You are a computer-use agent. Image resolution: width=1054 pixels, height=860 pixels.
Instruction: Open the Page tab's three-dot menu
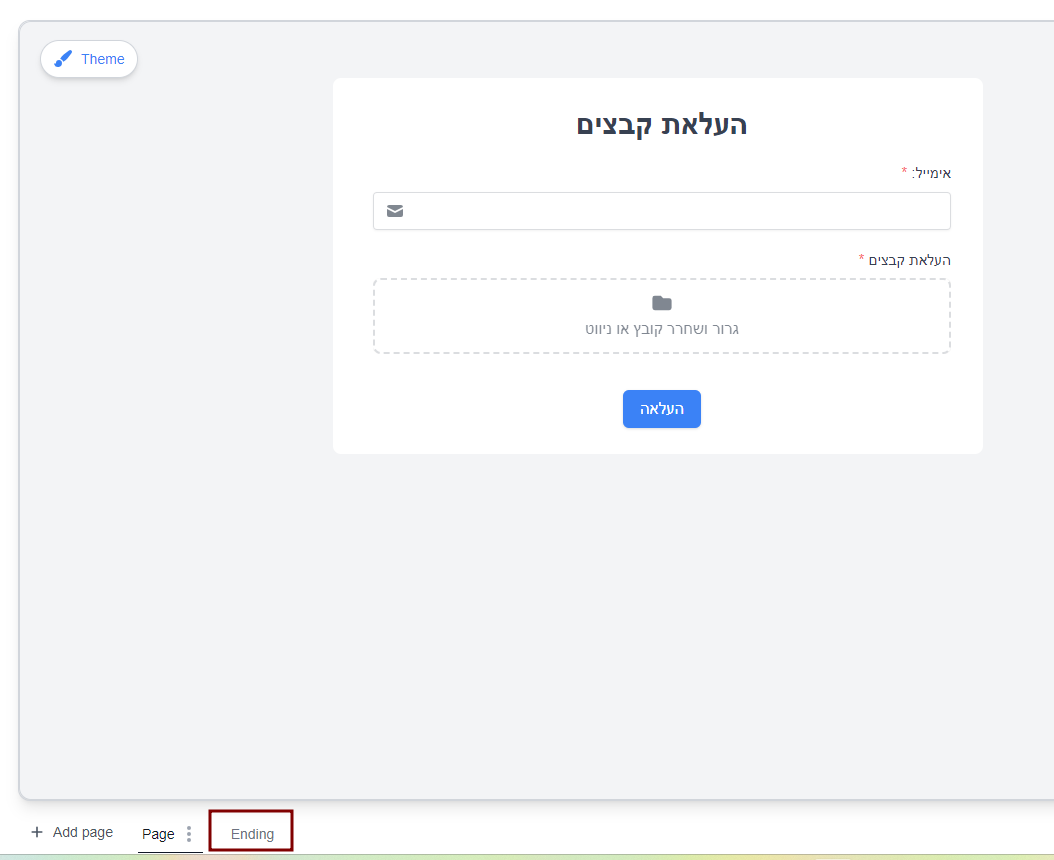(189, 834)
